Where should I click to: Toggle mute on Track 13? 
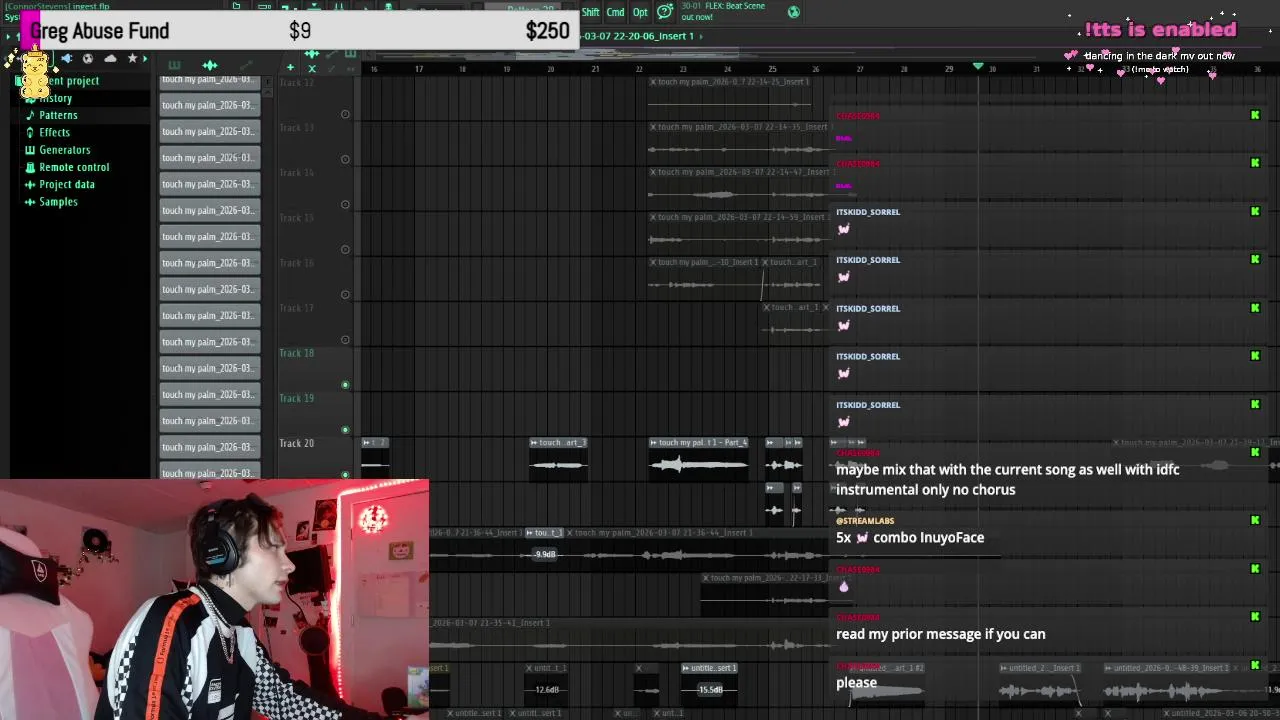pos(345,159)
